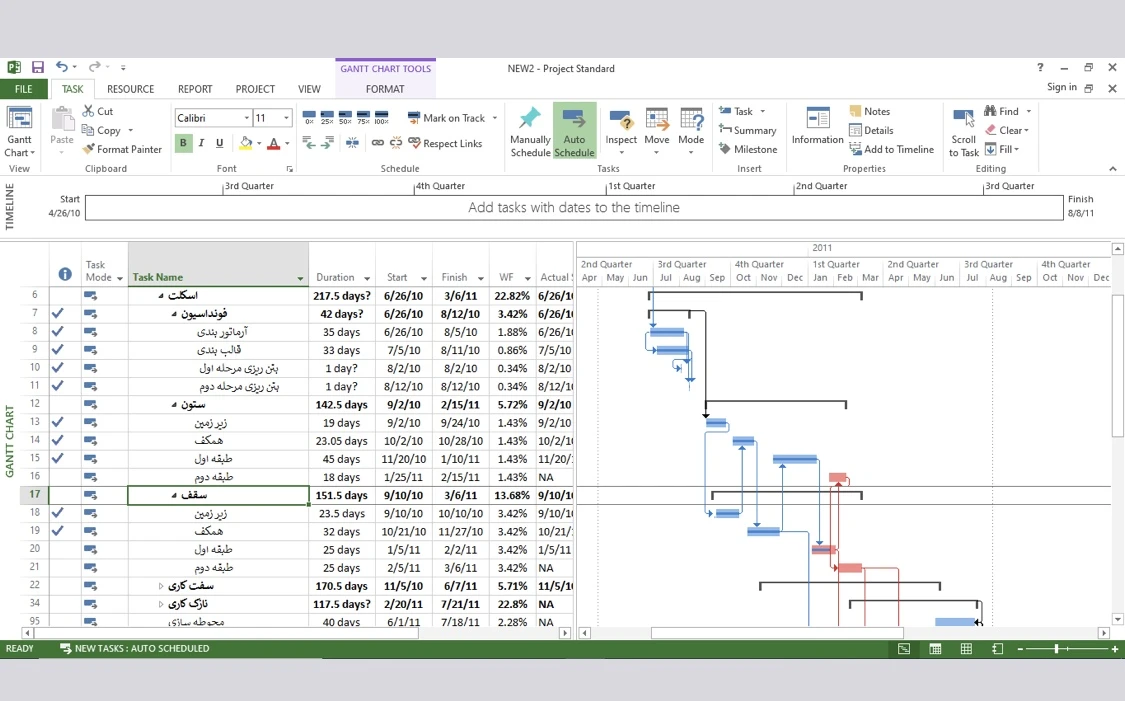The height and width of the screenshot is (701, 1125).
Task: Open task Information dialog icon
Action: click(x=817, y=120)
